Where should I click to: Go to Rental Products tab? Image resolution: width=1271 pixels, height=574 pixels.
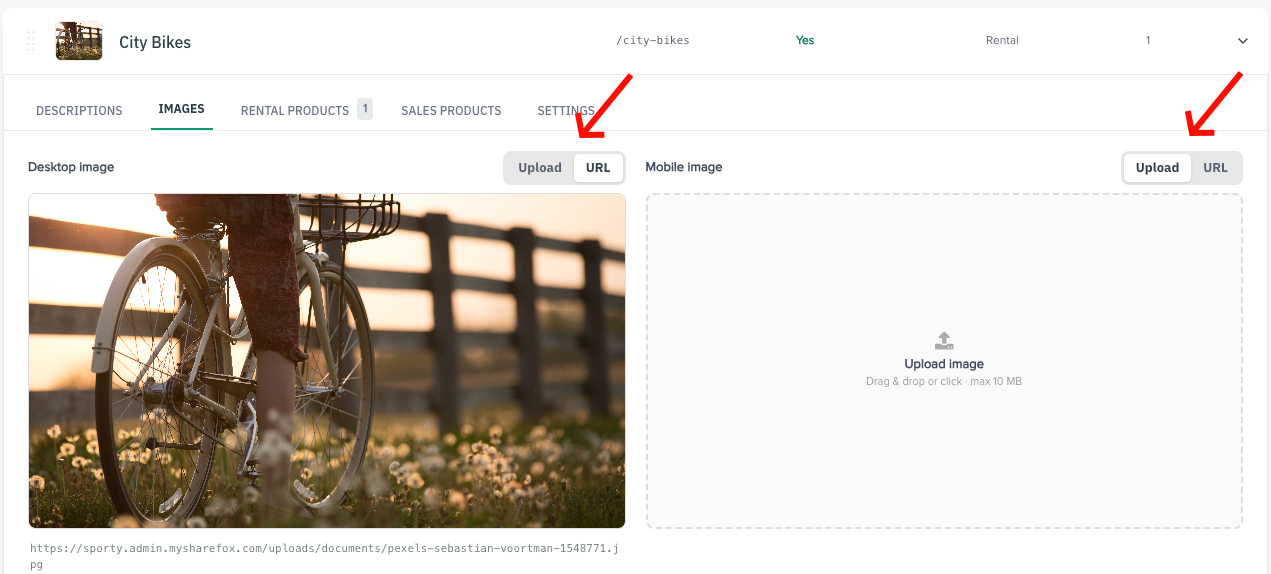295,111
